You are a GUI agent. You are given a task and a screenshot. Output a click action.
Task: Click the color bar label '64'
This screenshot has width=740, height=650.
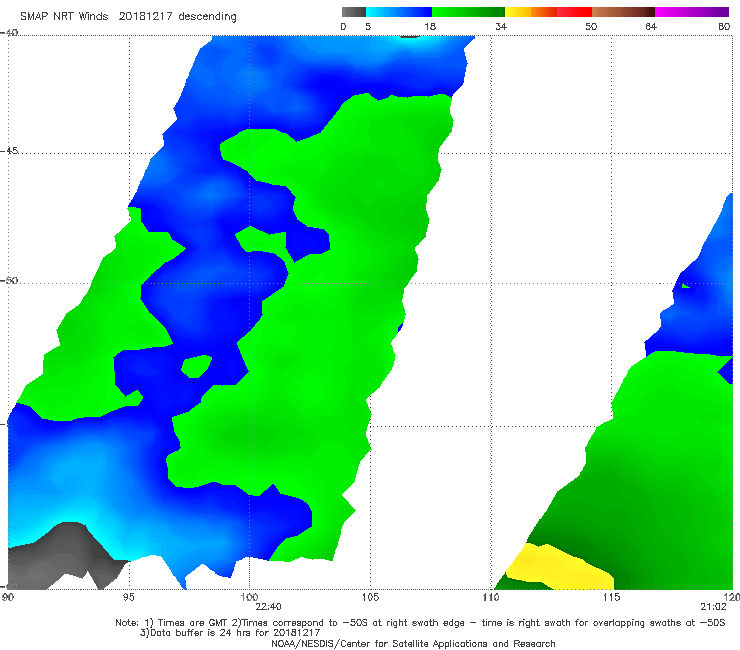pyautogui.click(x=651, y=27)
